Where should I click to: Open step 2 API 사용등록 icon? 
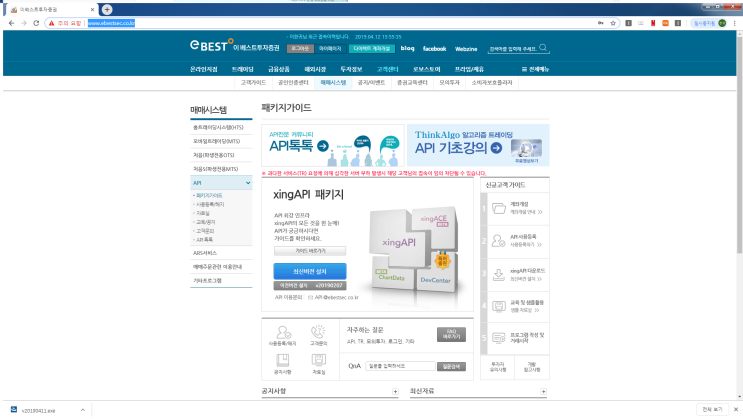[x=498, y=241]
